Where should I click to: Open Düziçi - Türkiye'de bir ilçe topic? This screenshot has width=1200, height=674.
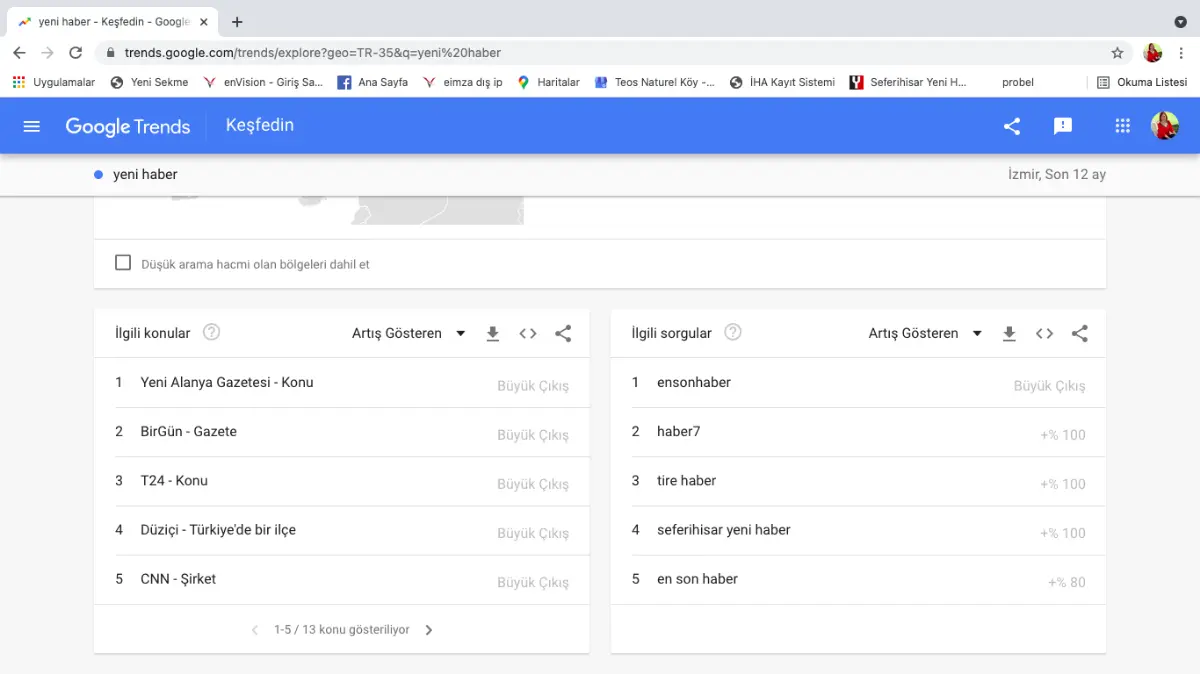pyautogui.click(x=218, y=529)
